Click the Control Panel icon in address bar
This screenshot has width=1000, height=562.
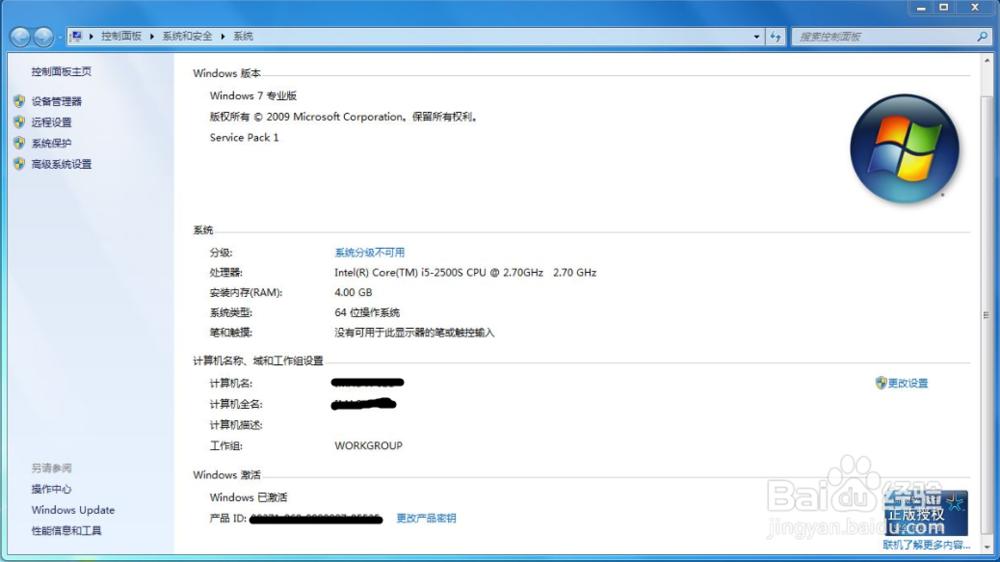tap(76, 36)
